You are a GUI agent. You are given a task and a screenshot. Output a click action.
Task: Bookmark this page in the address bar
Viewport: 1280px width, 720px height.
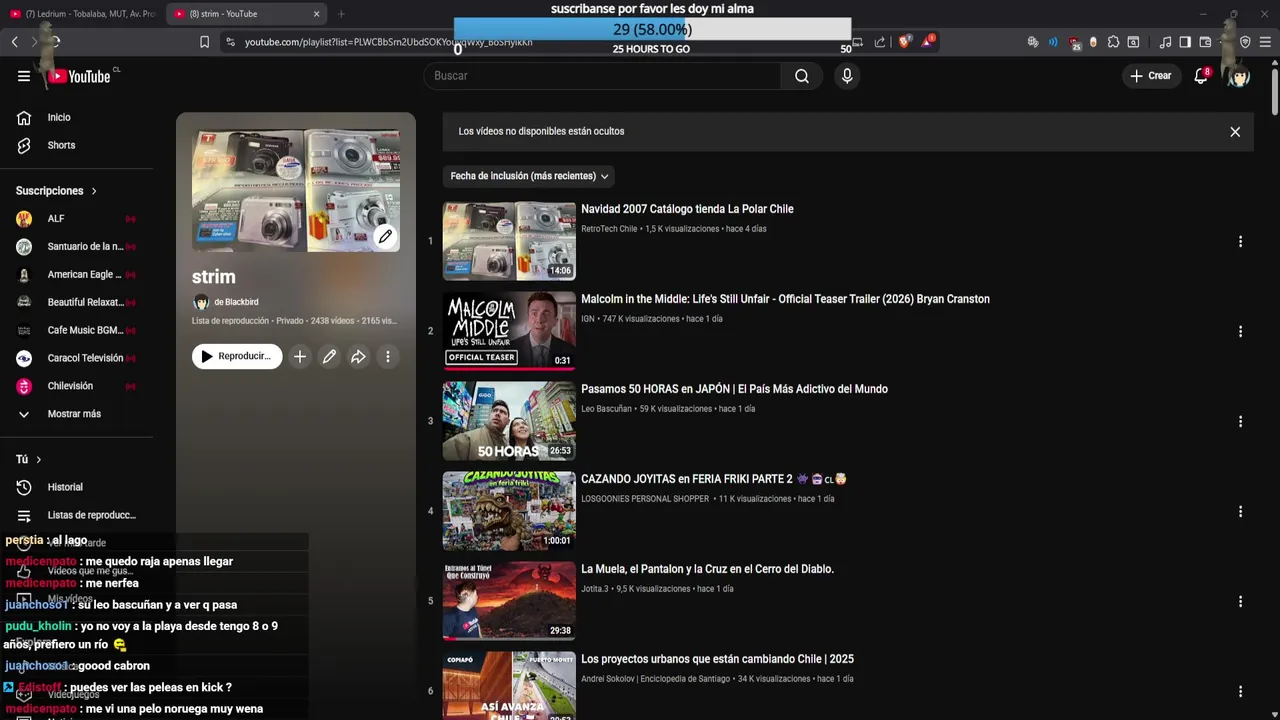pos(205,42)
